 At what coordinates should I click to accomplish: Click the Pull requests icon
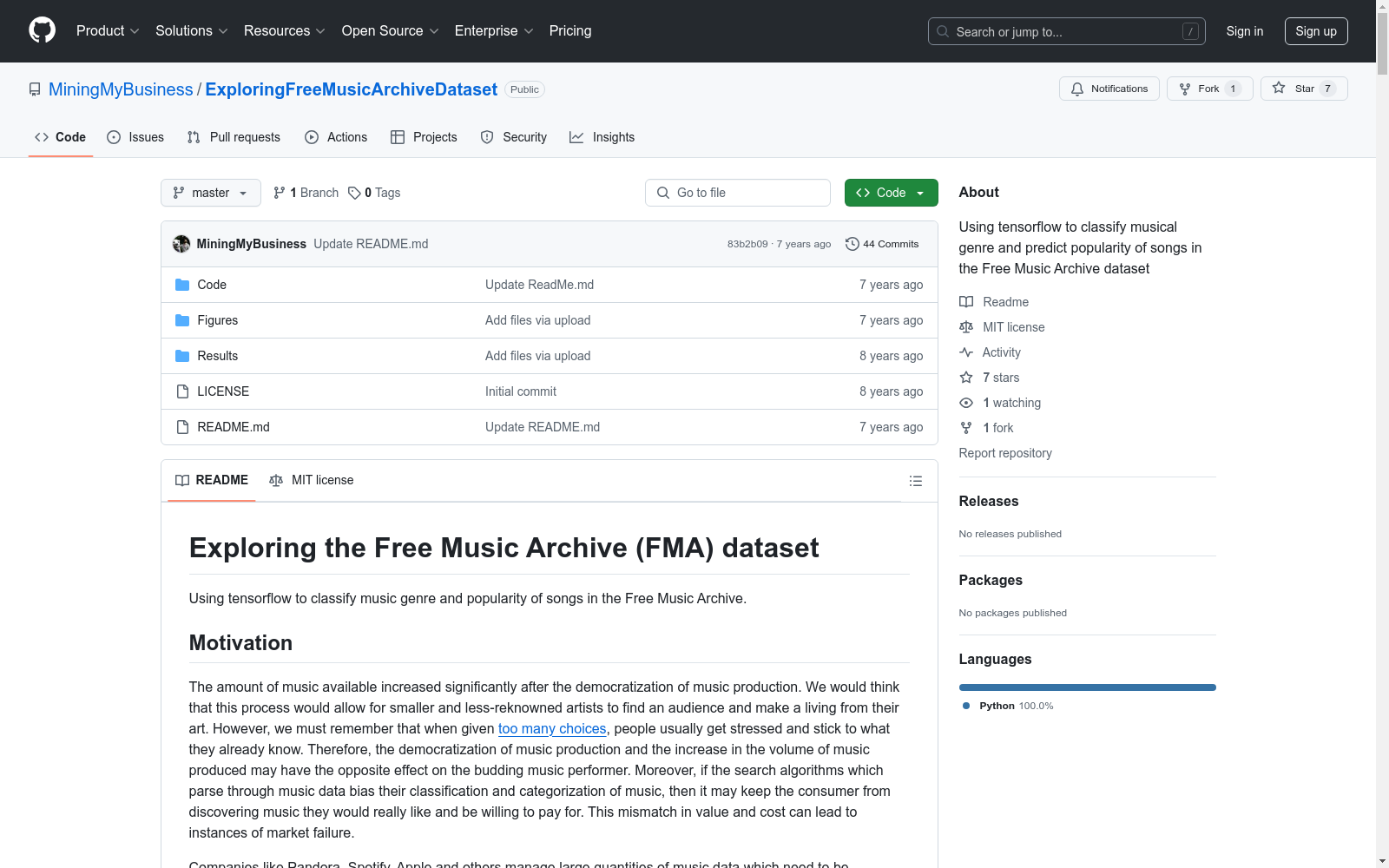(x=194, y=137)
